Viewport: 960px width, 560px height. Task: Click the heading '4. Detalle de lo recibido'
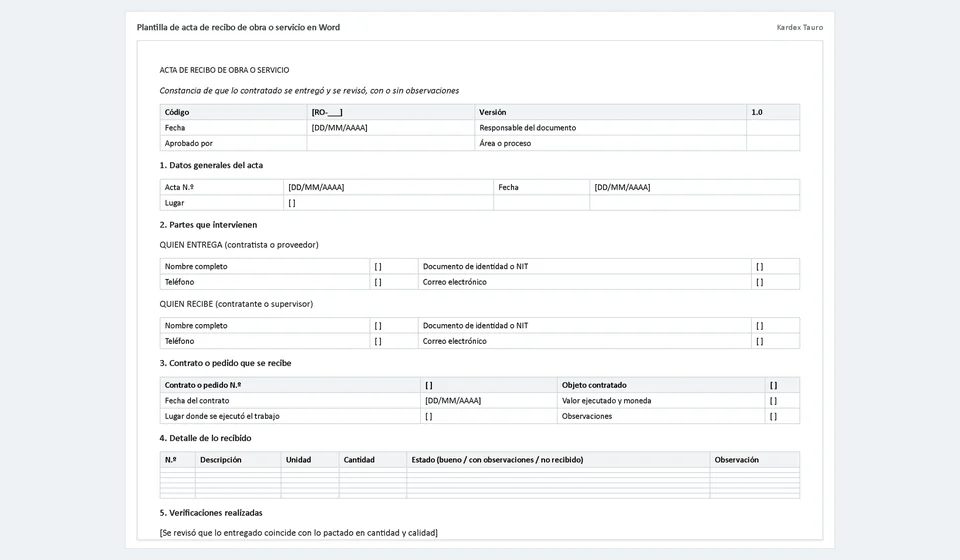click(205, 438)
